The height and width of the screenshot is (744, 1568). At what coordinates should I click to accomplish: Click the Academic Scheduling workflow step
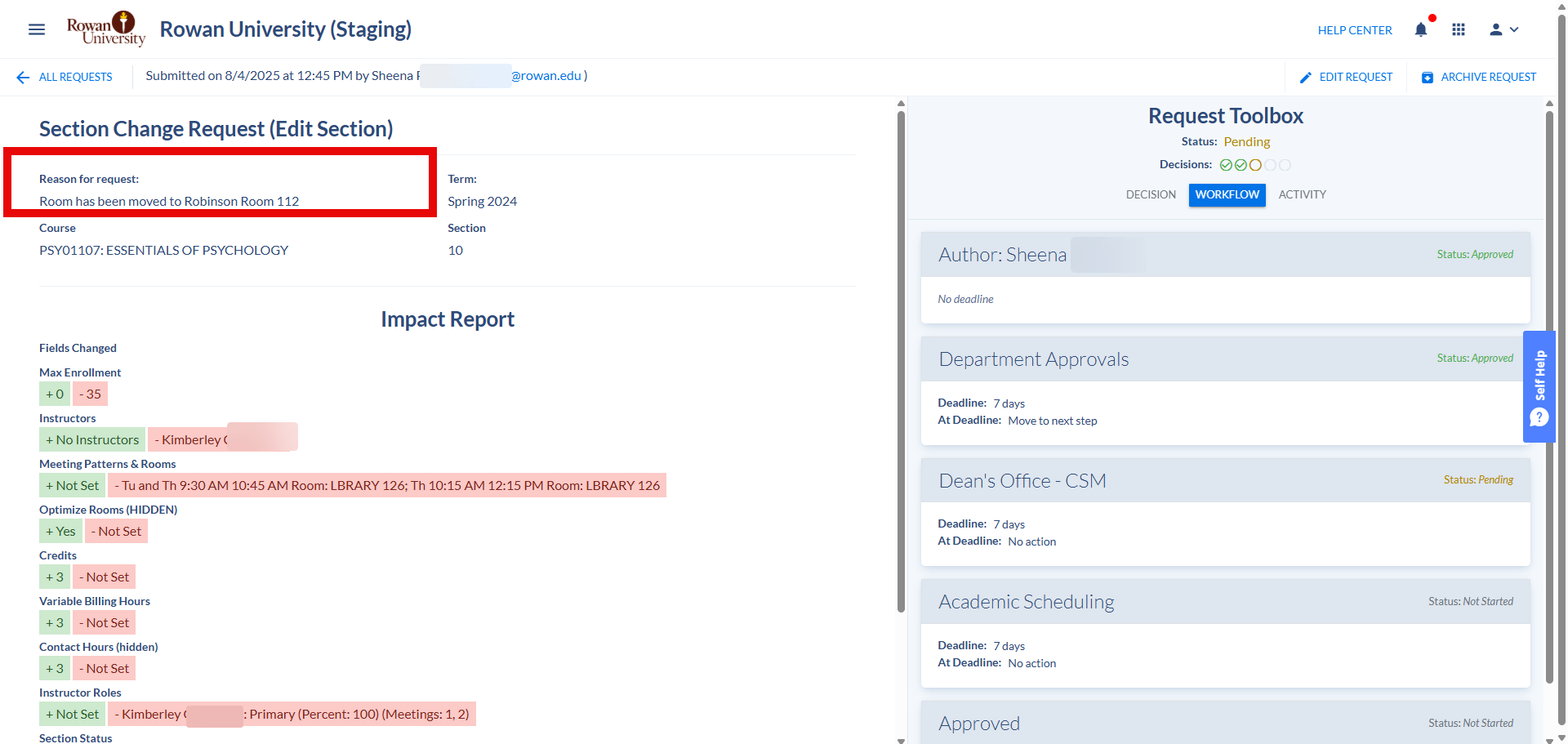1226,601
